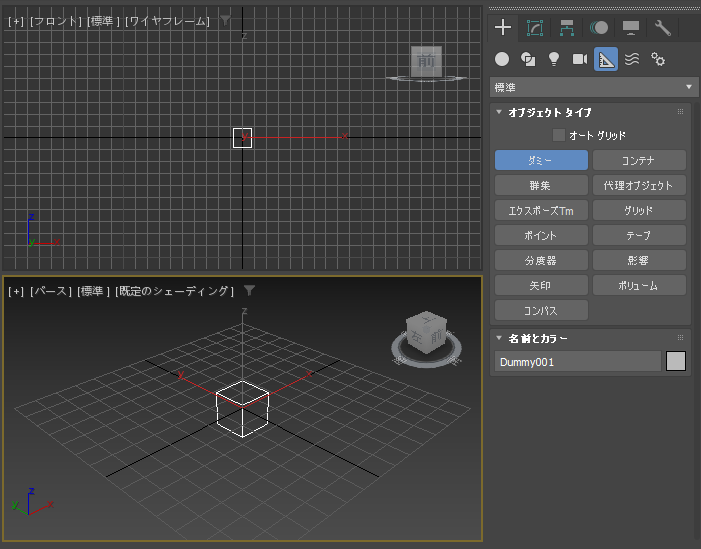Viewport: 701px width, 549px height.
Task: Click the グリッド helper button
Action: [639, 210]
